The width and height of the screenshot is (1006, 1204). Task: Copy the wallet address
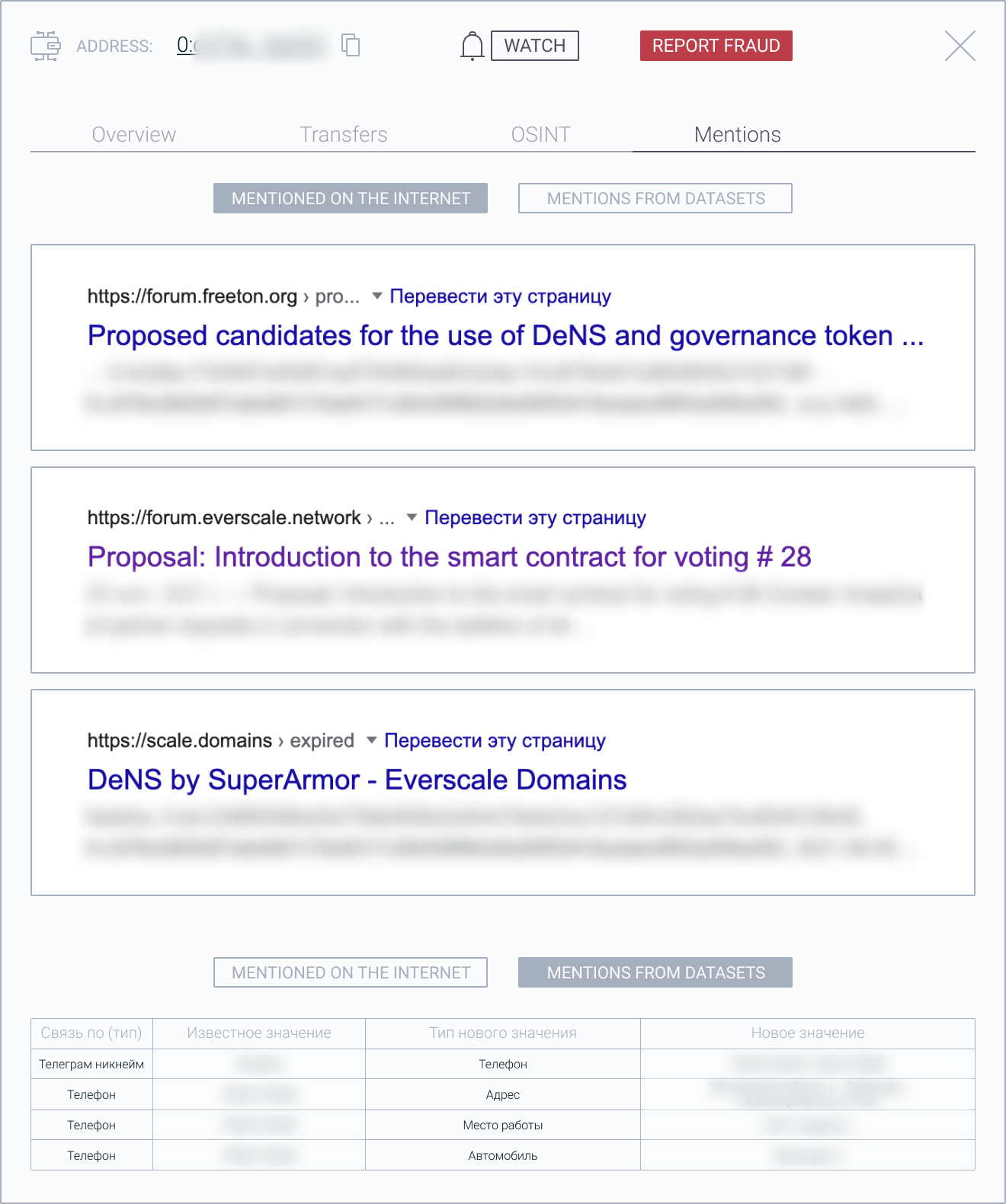pos(351,46)
